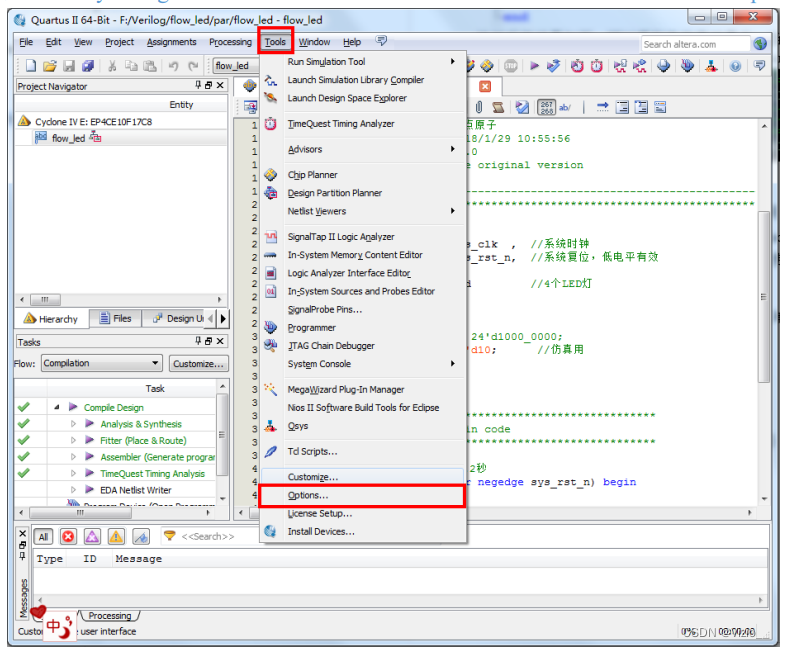Toggle the critical warning purple triangle filter
Image resolution: width=785 pixels, height=648 pixels.
pos(92,537)
